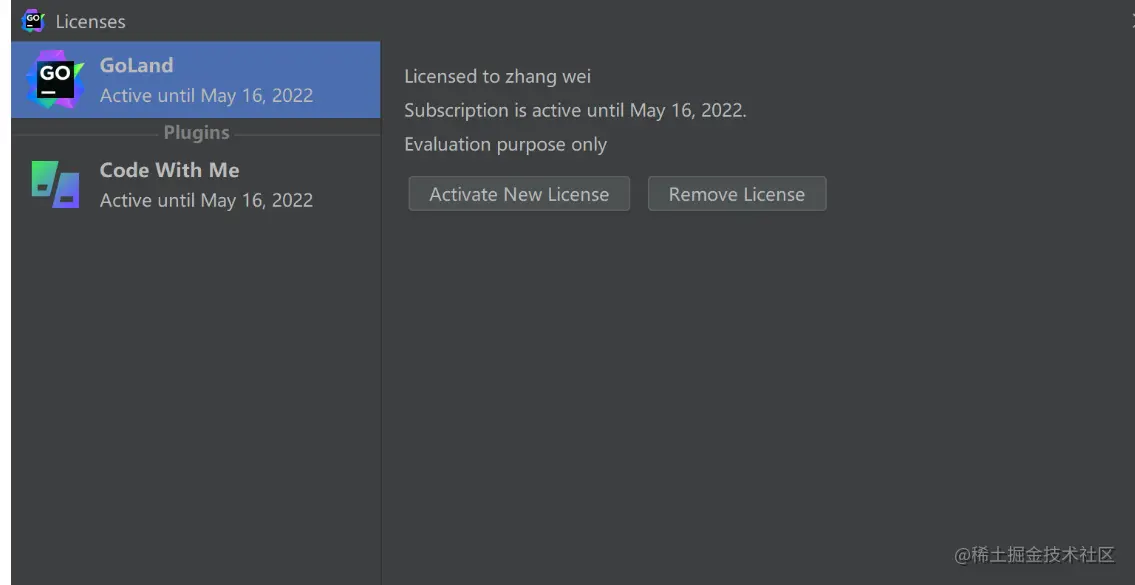Click the Remove License button
This screenshot has width=1135, height=585.
click(737, 194)
